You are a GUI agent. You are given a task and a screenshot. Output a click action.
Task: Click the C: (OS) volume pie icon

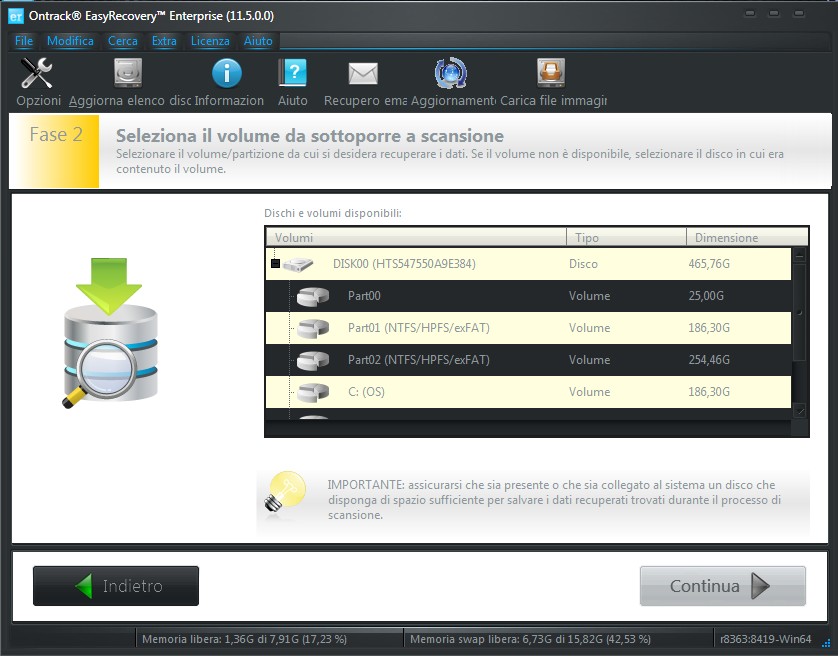click(313, 392)
